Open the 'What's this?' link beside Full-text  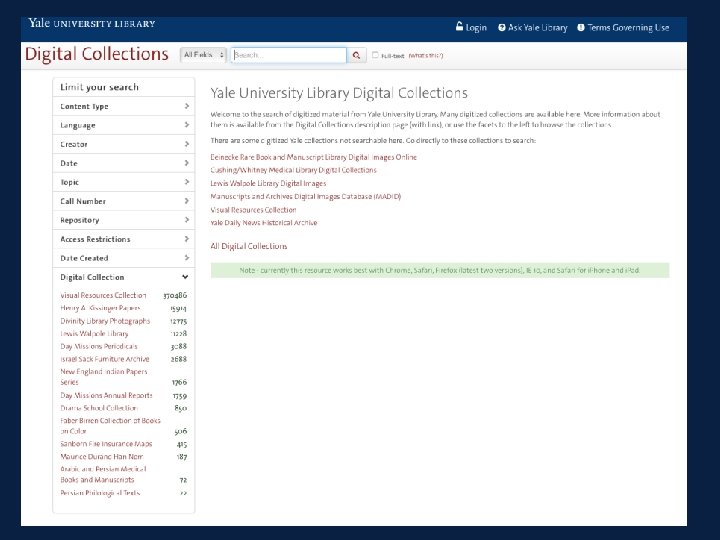click(426, 56)
